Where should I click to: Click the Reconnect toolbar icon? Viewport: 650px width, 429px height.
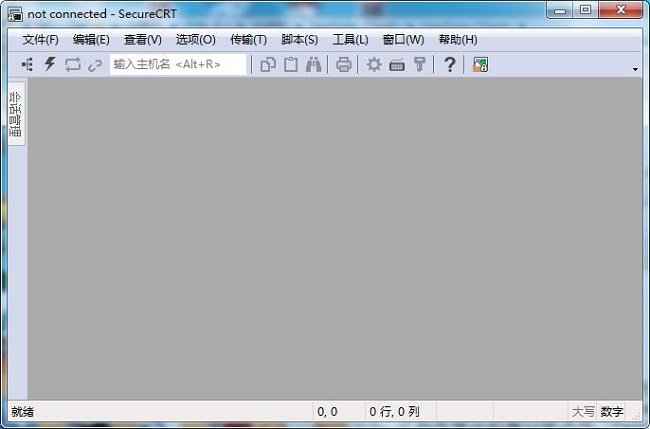[x=72, y=65]
